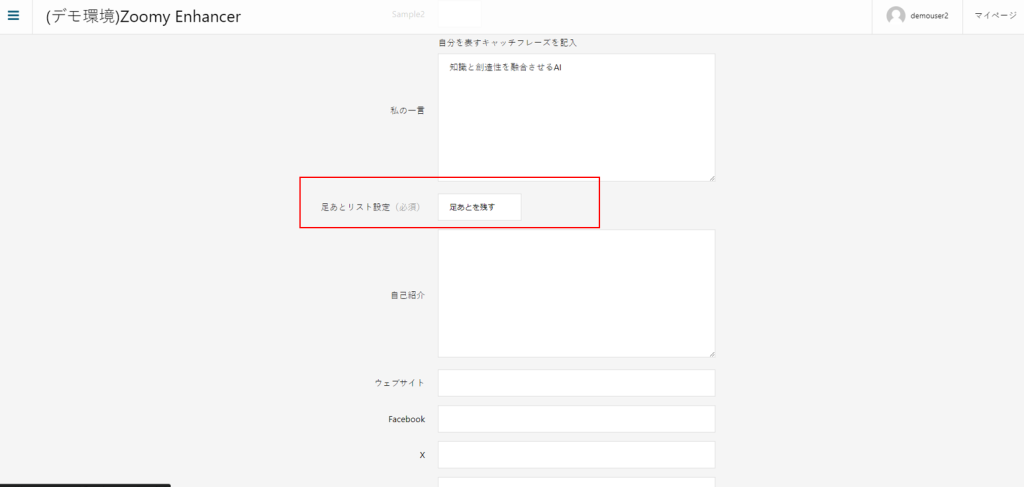This screenshot has height=487, width=1024.
Task: Click the demouser2 avatar icon
Action: pyautogui.click(x=896, y=16)
